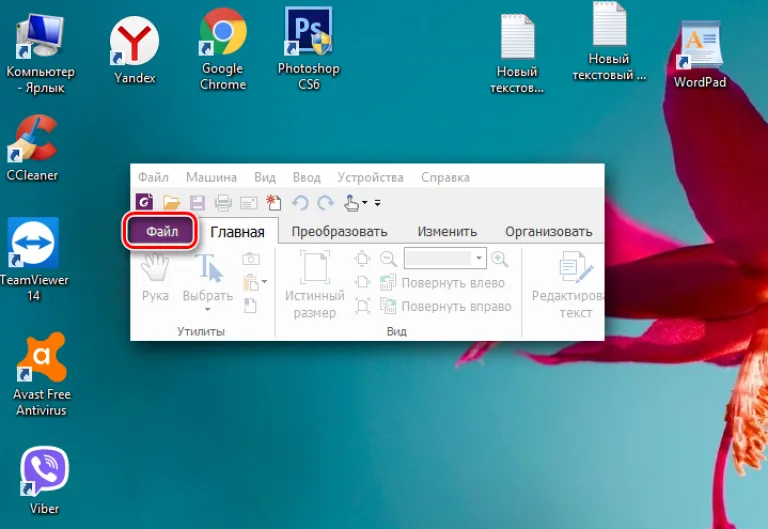Switch to the Преобразовать tab

(x=339, y=232)
